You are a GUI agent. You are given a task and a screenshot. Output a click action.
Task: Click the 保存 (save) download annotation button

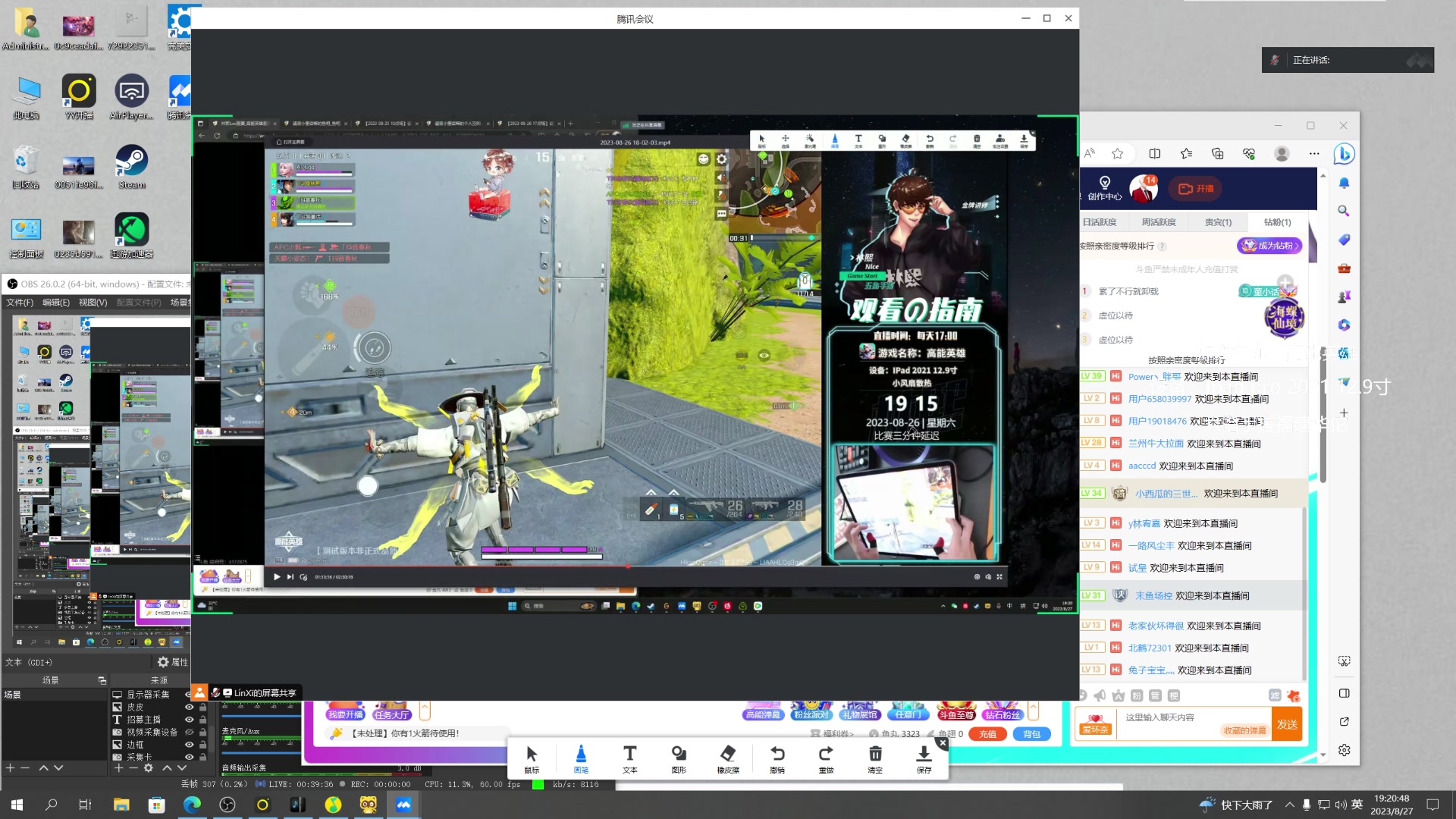click(x=924, y=759)
